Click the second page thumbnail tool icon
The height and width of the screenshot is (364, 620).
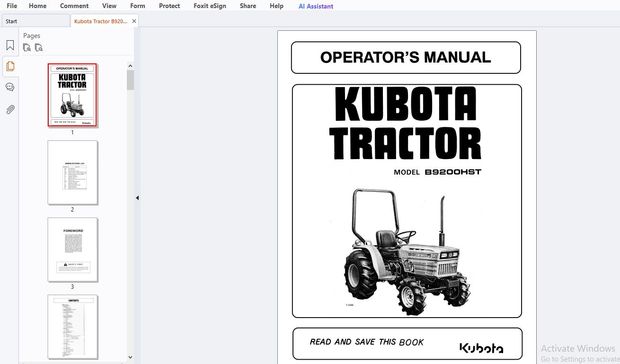39,48
